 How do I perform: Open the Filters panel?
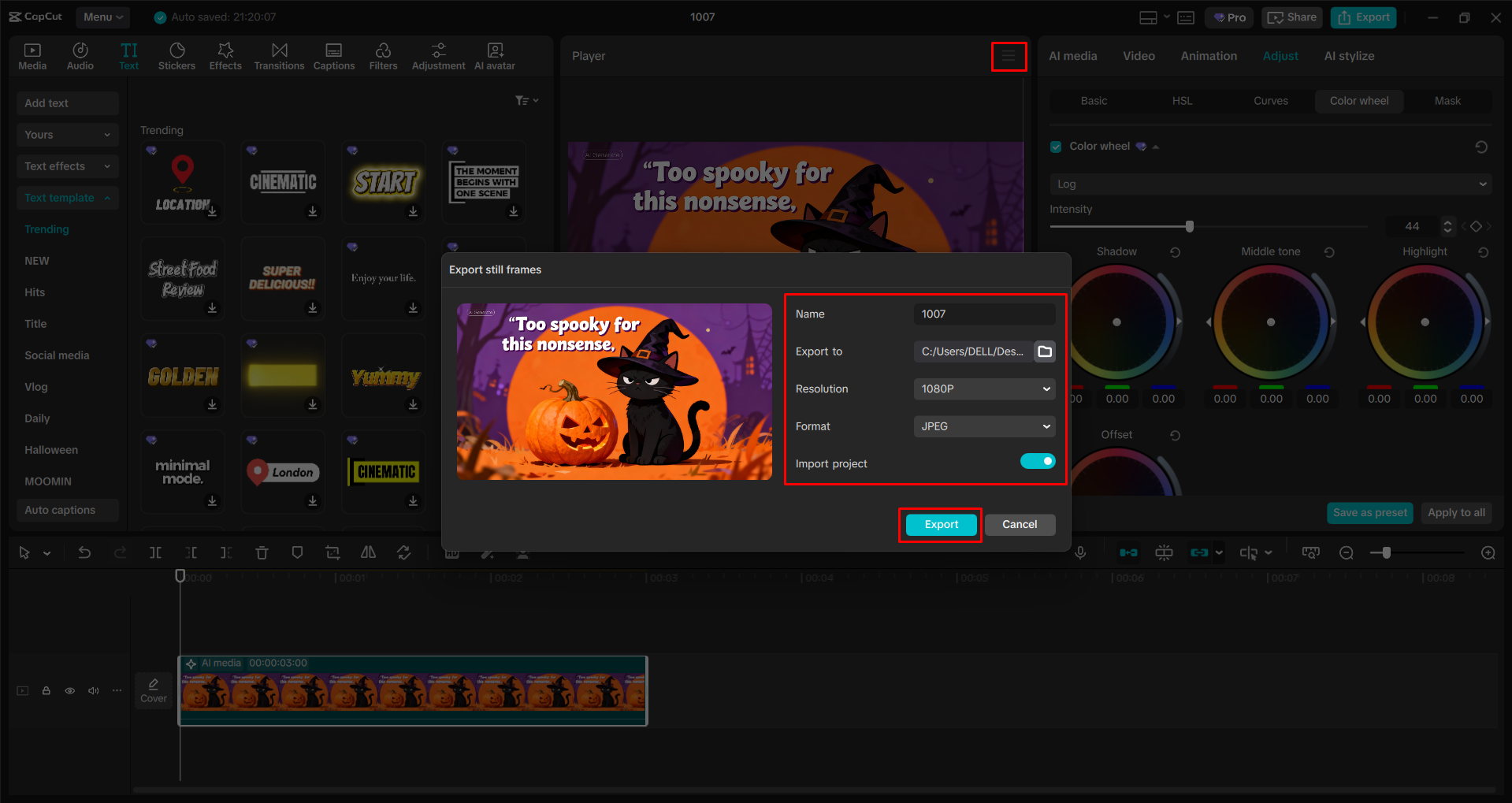tap(383, 57)
